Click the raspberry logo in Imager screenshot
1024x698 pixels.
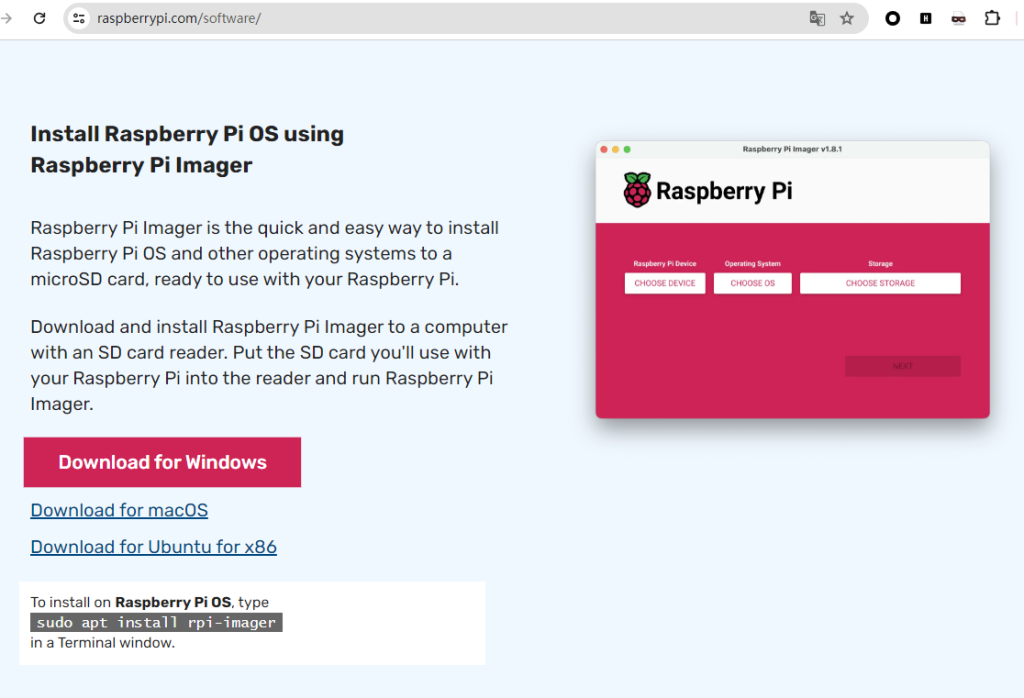point(637,190)
